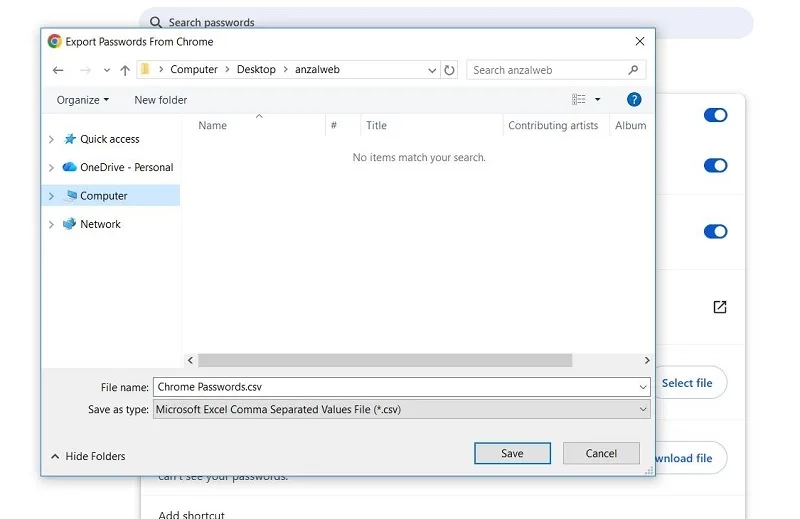Click the search magnifier in Search anzalweb
The width and height of the screenshot is (800, 519).
click(633, 70)
